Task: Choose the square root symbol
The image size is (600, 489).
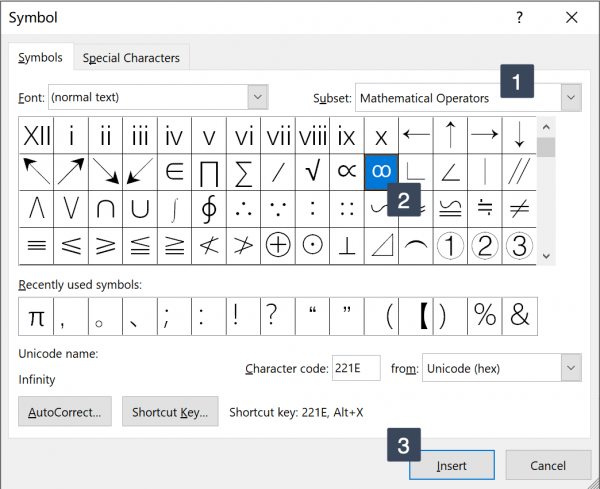Action: coord(312,172)
